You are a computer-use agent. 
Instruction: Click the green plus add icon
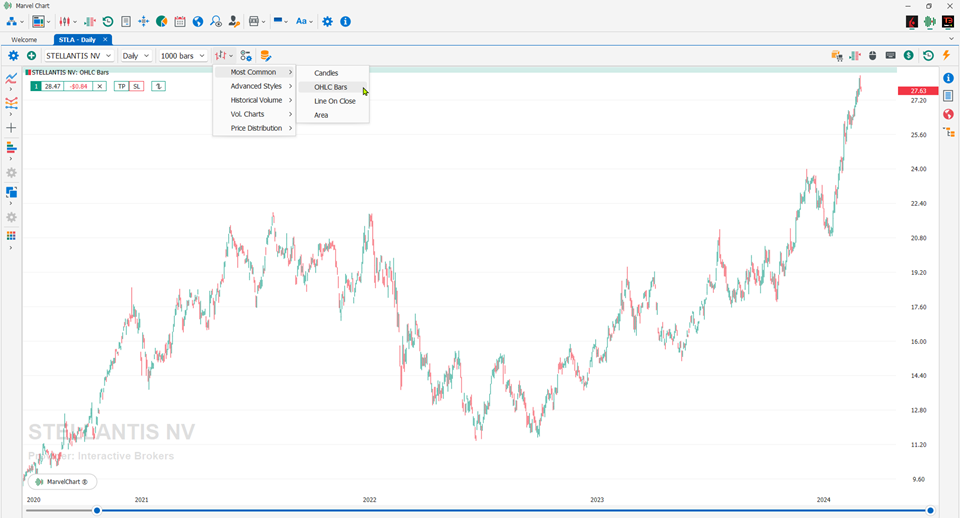31,56
